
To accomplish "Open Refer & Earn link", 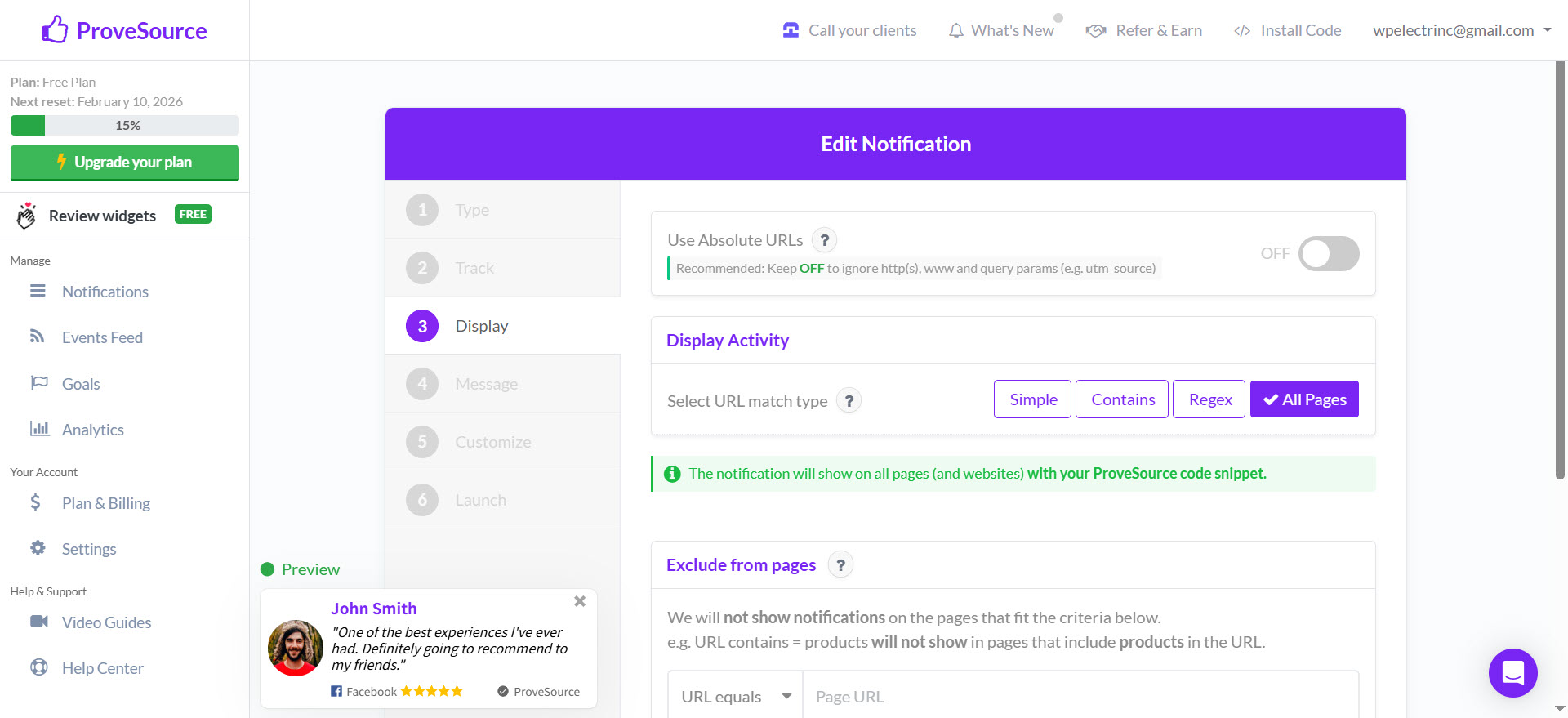I will tap(1144, 30).
